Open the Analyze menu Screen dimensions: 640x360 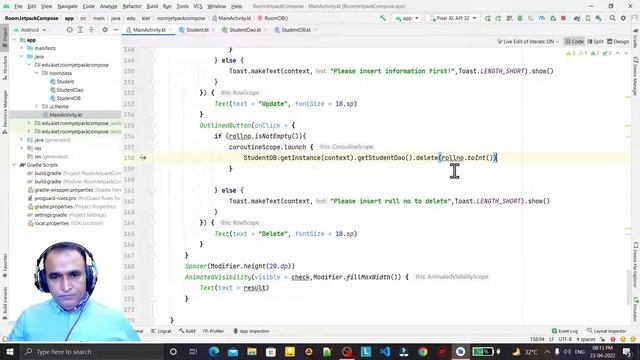[x=108, y=6]
